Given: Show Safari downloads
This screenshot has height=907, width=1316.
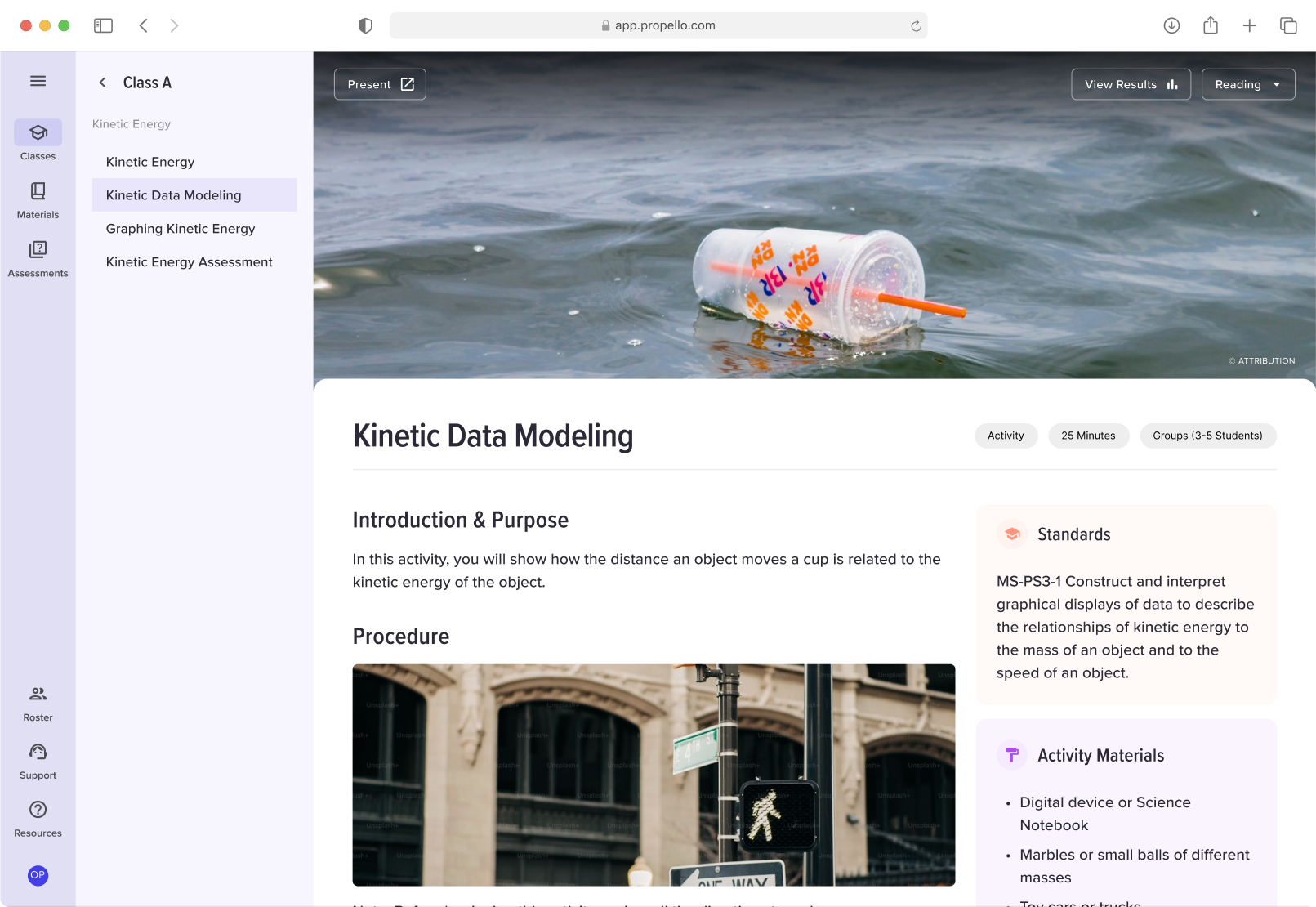Looking at the screenshot, I should [1171, 25].
